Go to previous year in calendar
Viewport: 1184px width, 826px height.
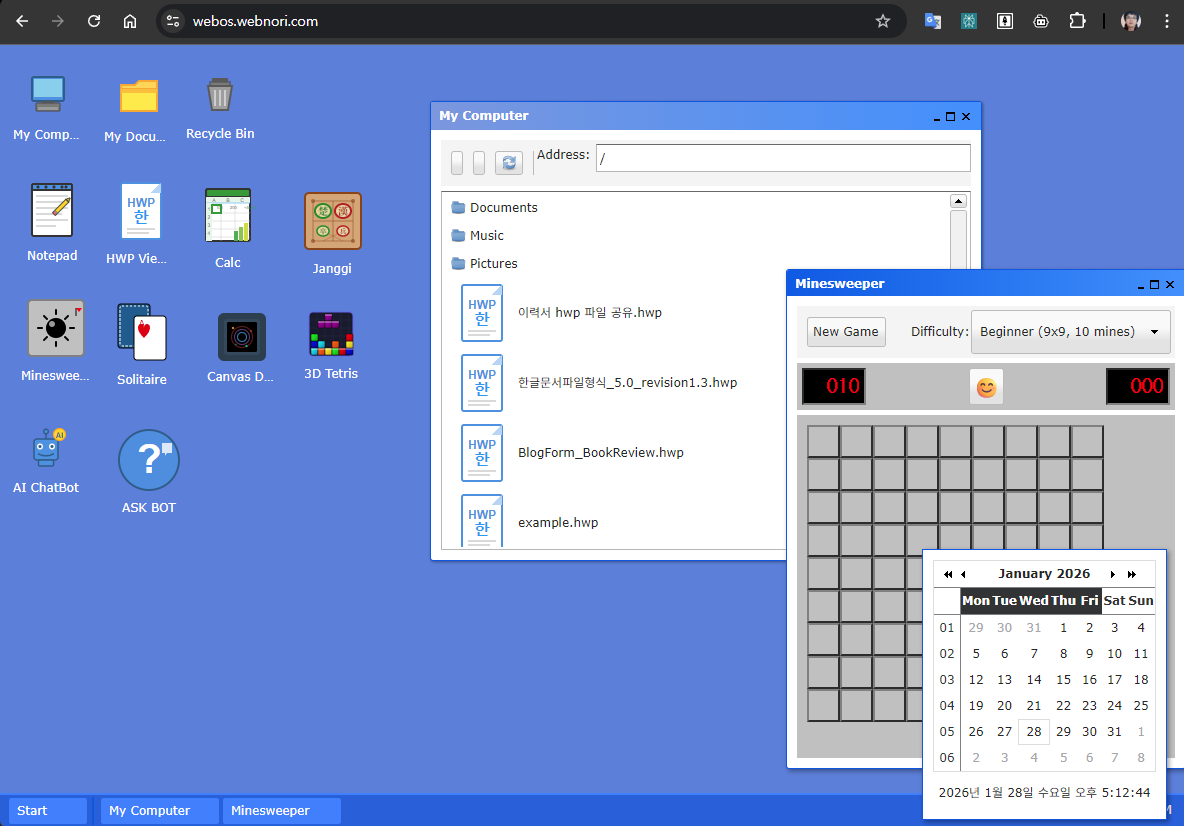click(947, 574)
